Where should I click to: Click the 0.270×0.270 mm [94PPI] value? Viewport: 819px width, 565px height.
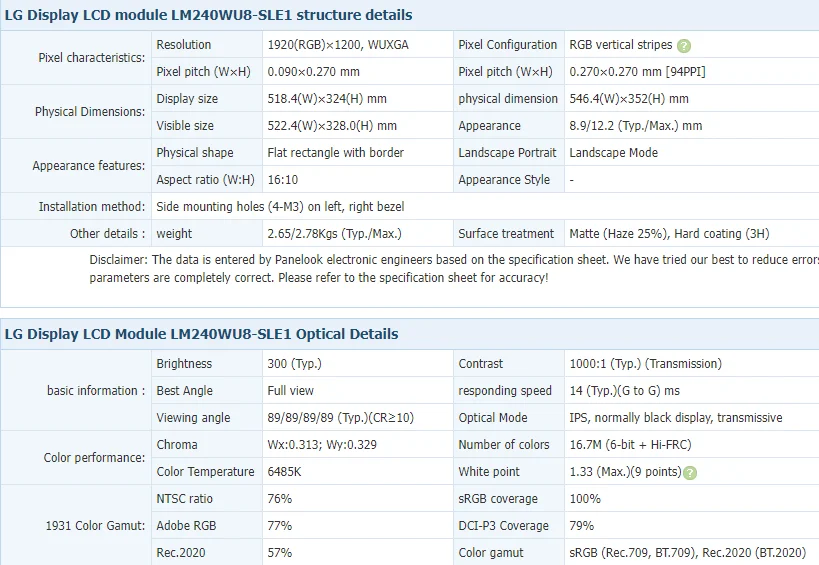(x=637, y=72)
